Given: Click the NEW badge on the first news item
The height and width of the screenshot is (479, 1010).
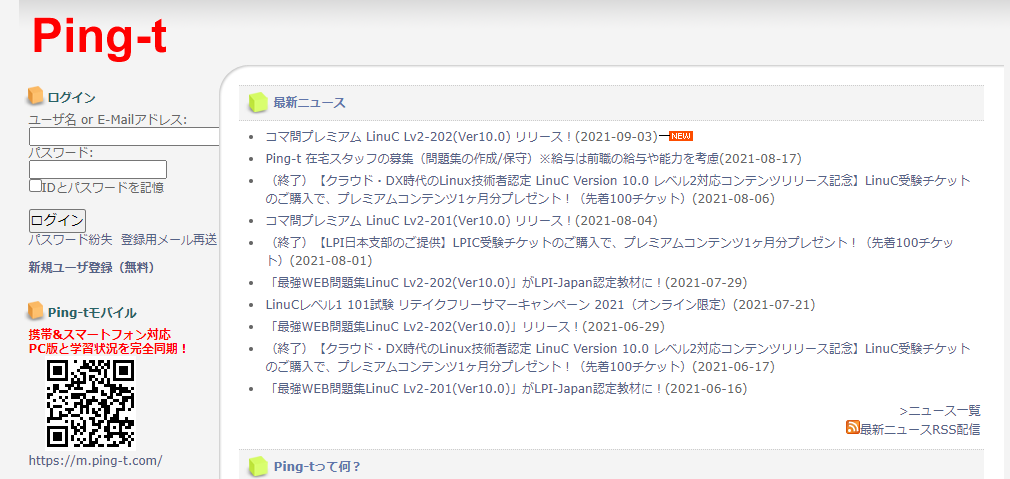Looking at the screenshot, I should point(681,136).
